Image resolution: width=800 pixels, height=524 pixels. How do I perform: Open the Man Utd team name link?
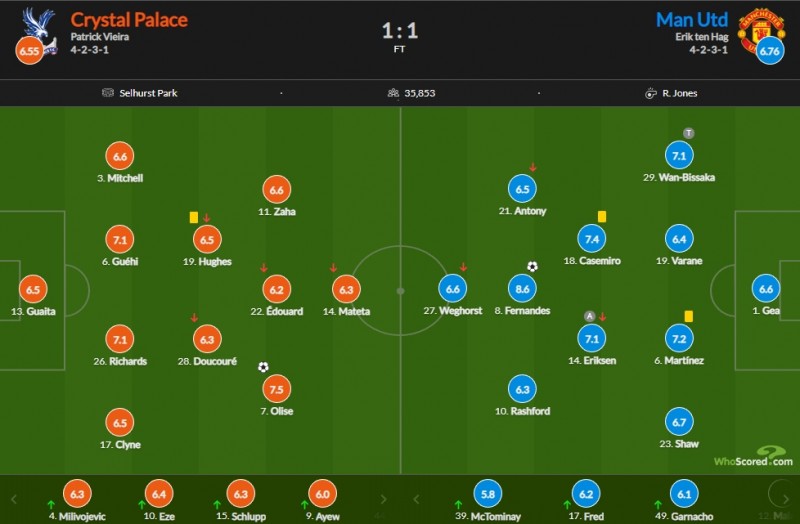tap(691, 20)
